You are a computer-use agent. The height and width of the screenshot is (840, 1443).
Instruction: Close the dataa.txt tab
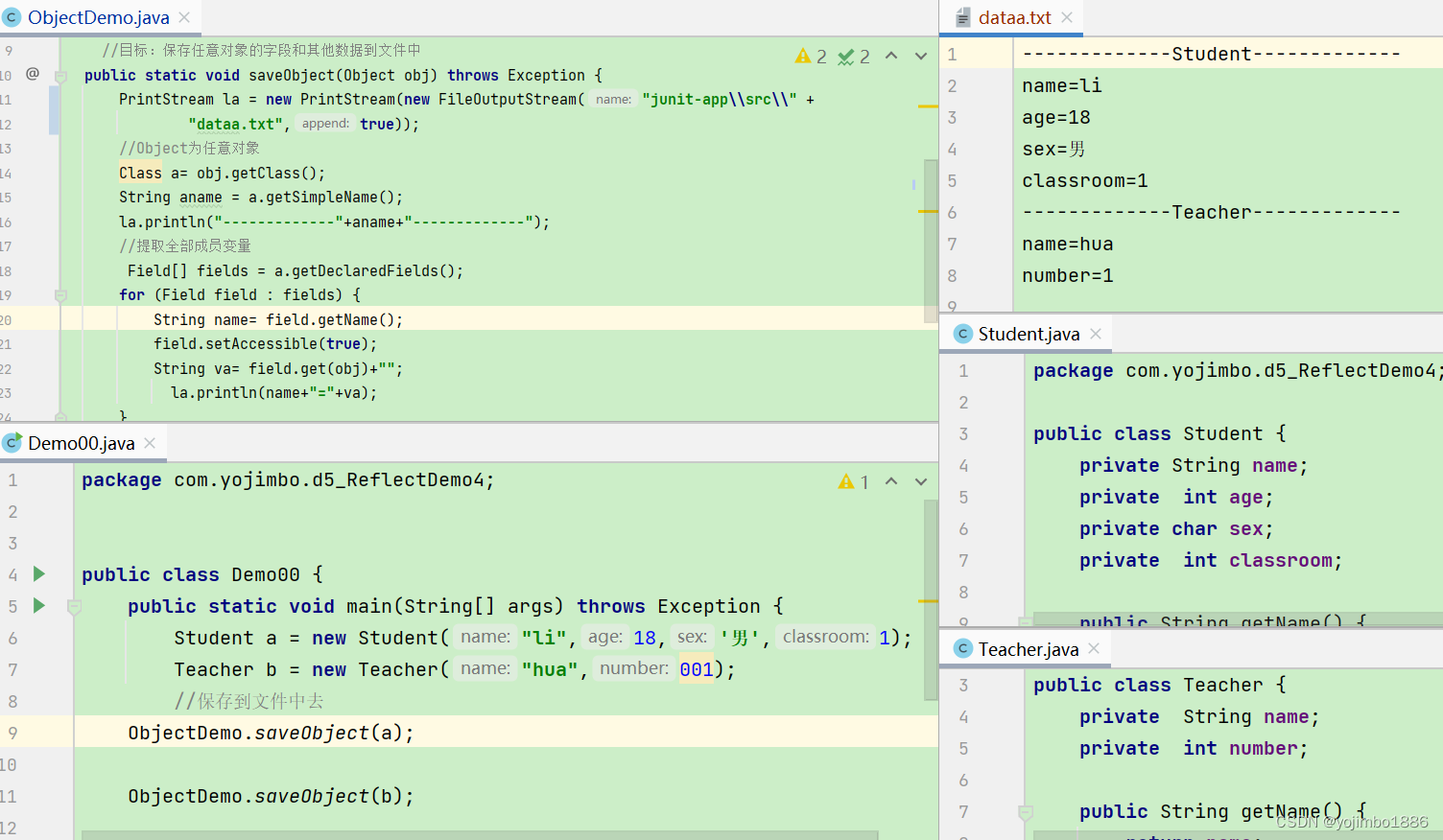pyautogui.click(x=1067, y=17)
